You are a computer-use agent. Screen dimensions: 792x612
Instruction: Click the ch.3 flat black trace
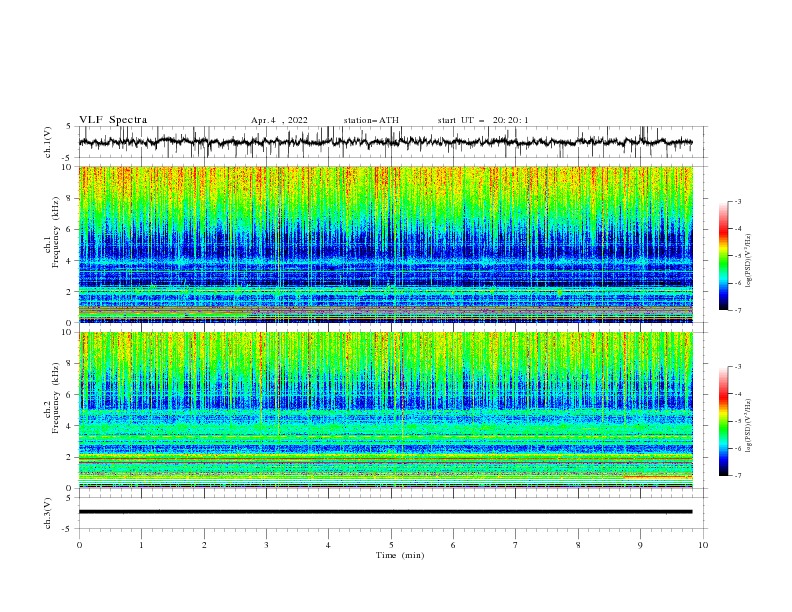point(385,512)
